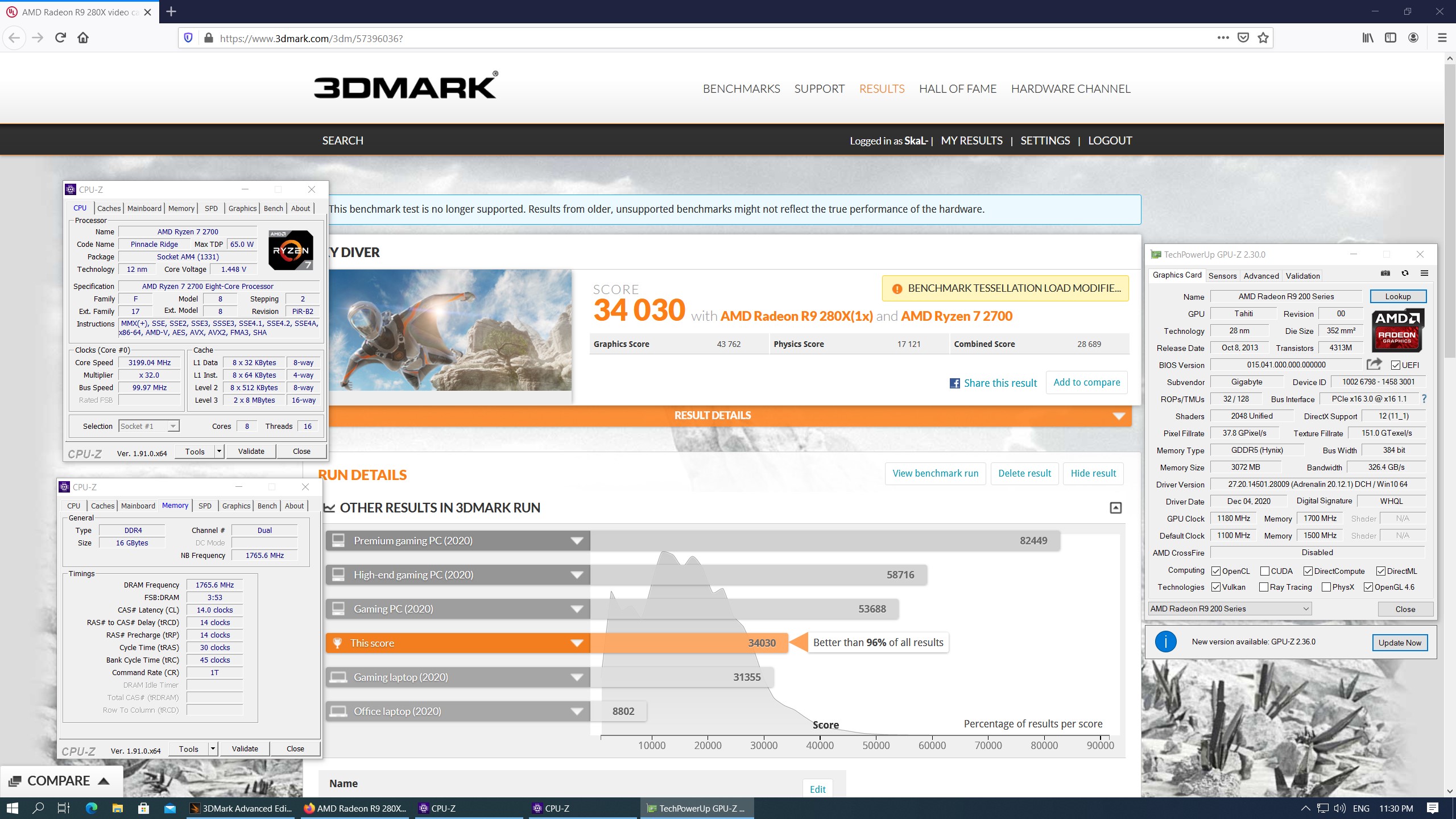This screenshot has width=1456, height=819.
Task: Open GPU-Z hamburger menu icon
Action: click(1424, 274)
